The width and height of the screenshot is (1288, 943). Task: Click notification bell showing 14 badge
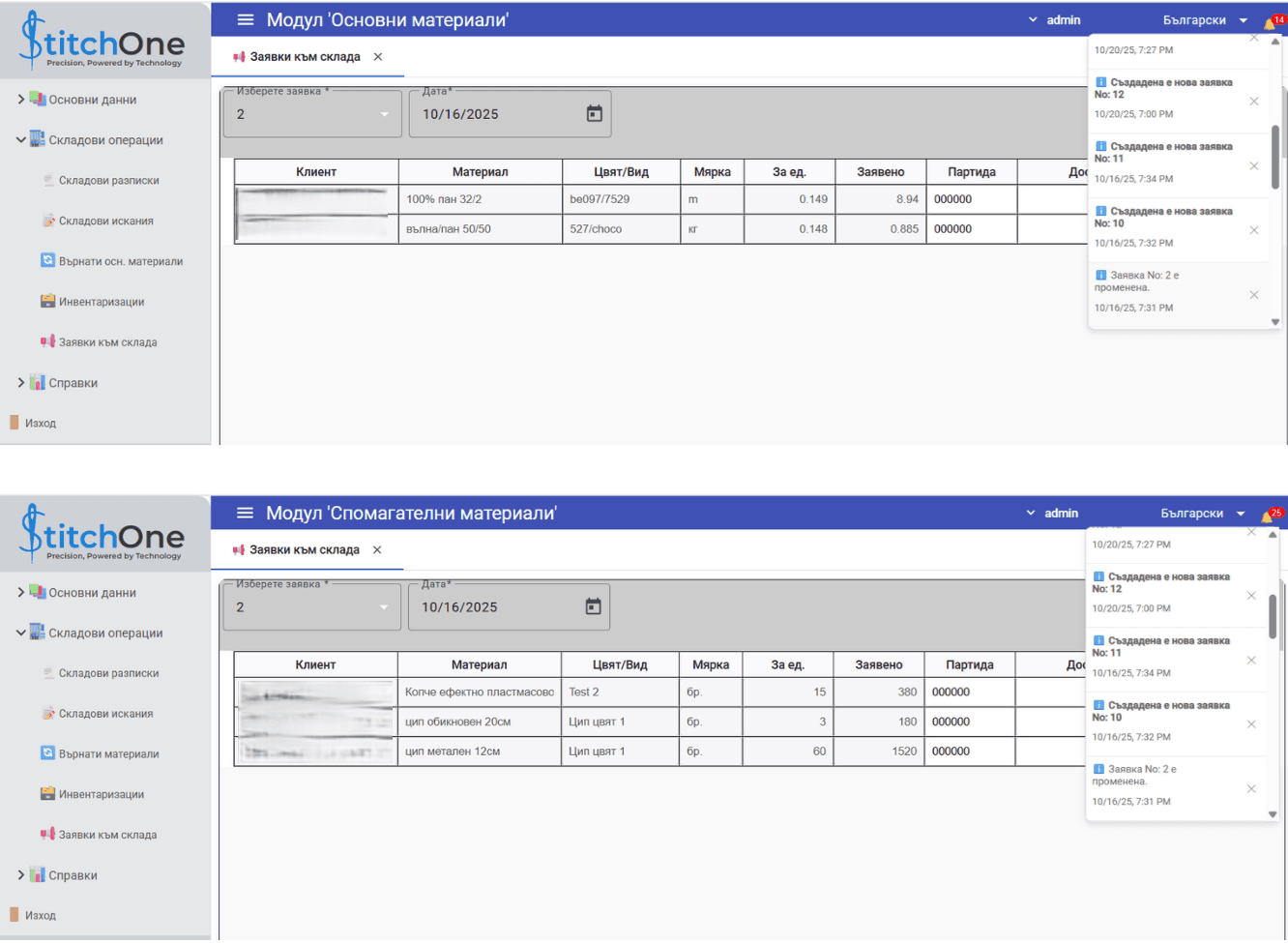pos(1270,22)
